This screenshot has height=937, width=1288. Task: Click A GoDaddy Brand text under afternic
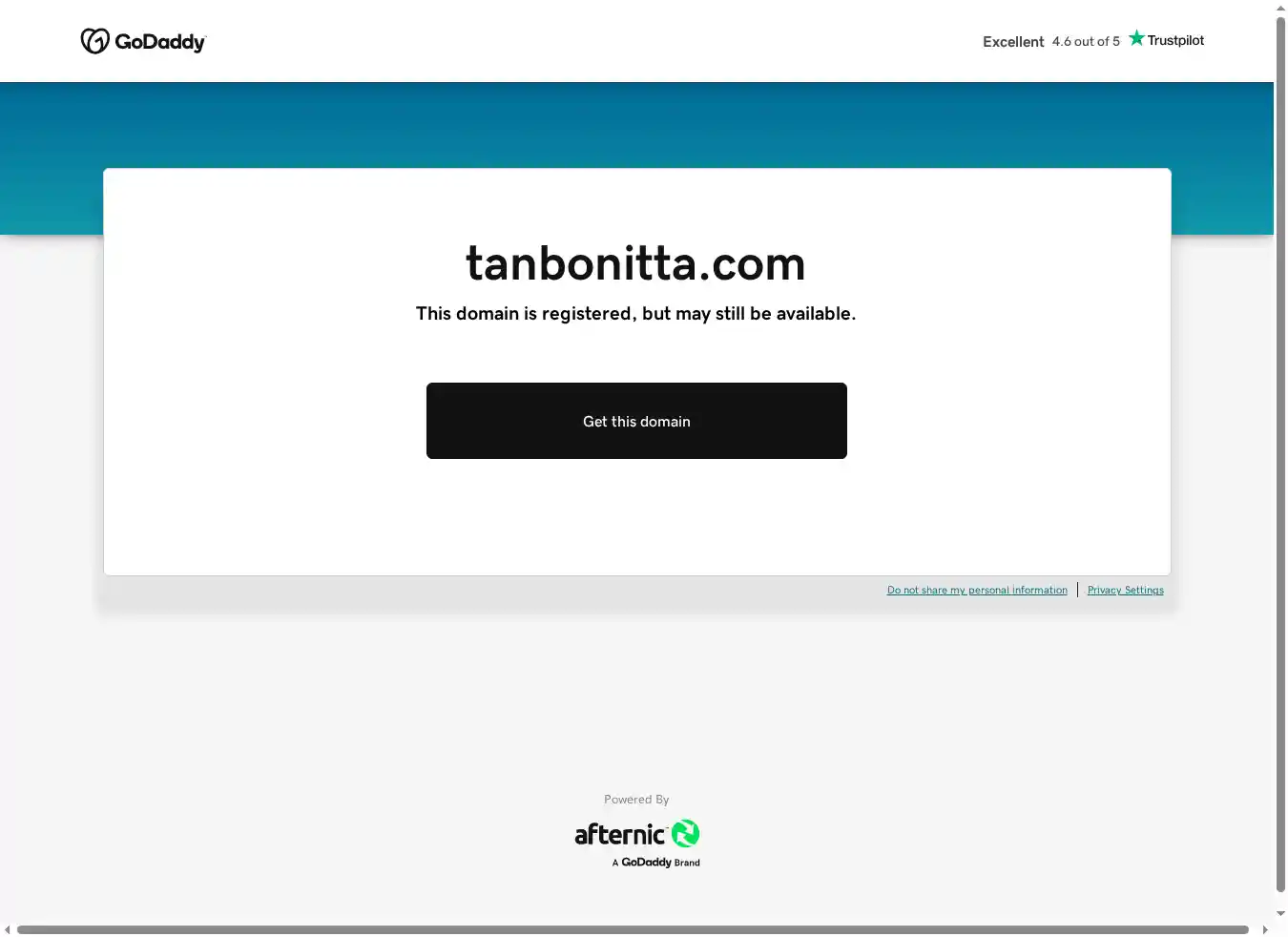pyautogui.click(x=656, y=863)
